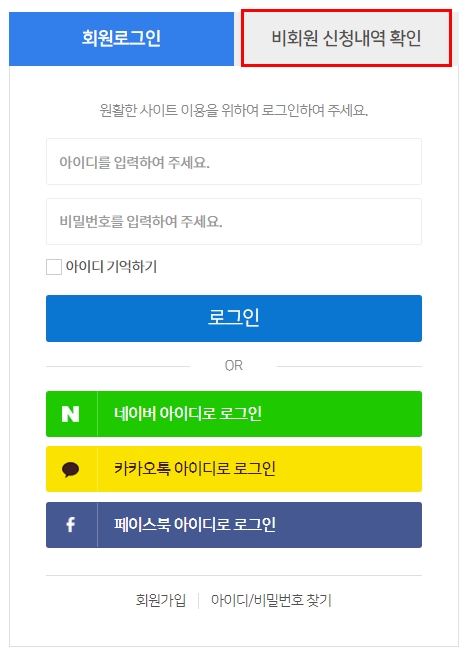
Task: Click the OR divider text
Action: pos(234,366)
